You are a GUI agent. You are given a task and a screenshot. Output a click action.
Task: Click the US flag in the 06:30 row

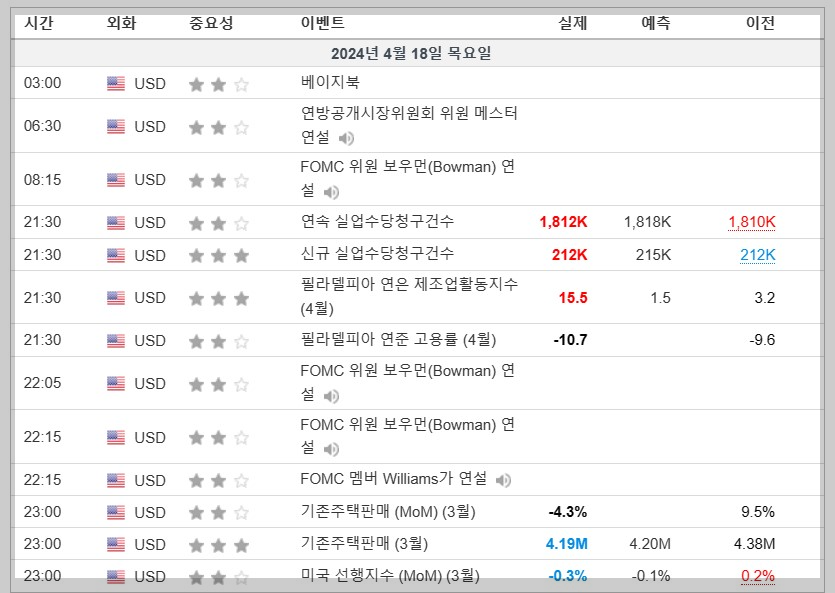116,127
